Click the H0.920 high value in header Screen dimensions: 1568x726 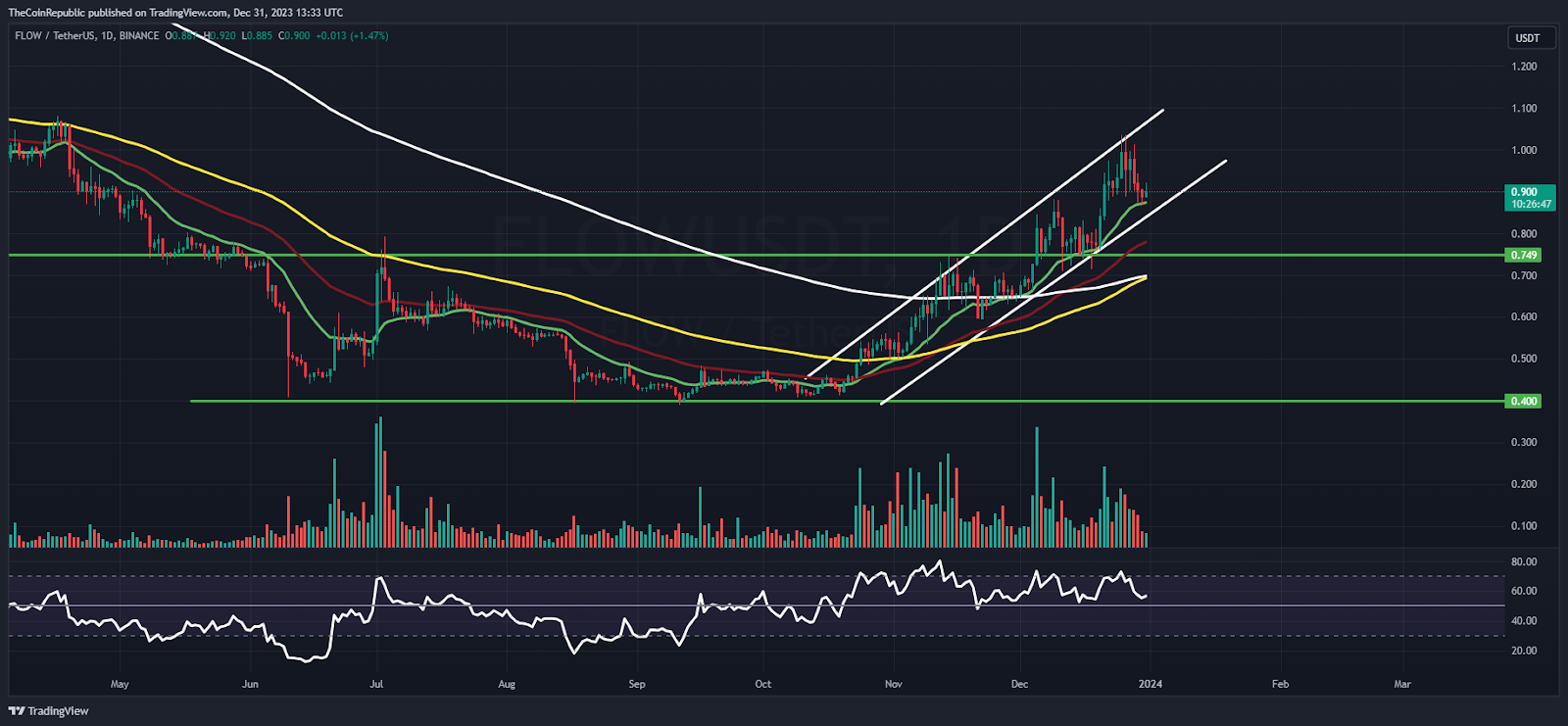[220, 36]
